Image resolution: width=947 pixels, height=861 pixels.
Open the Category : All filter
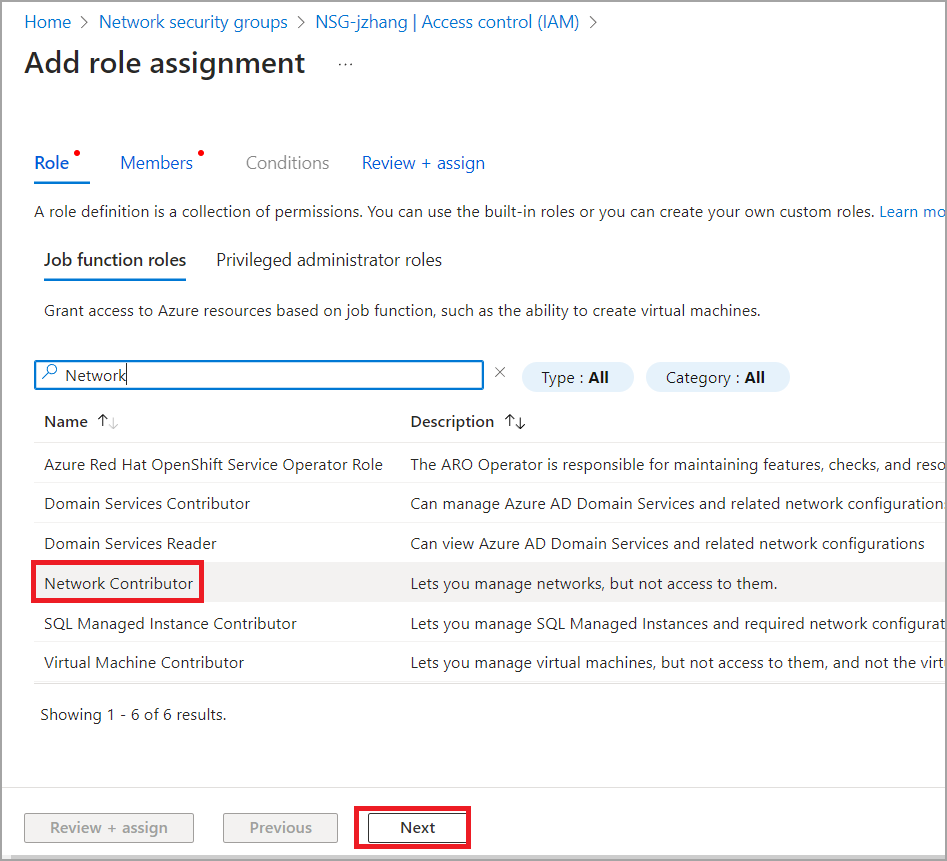point(717,377)
